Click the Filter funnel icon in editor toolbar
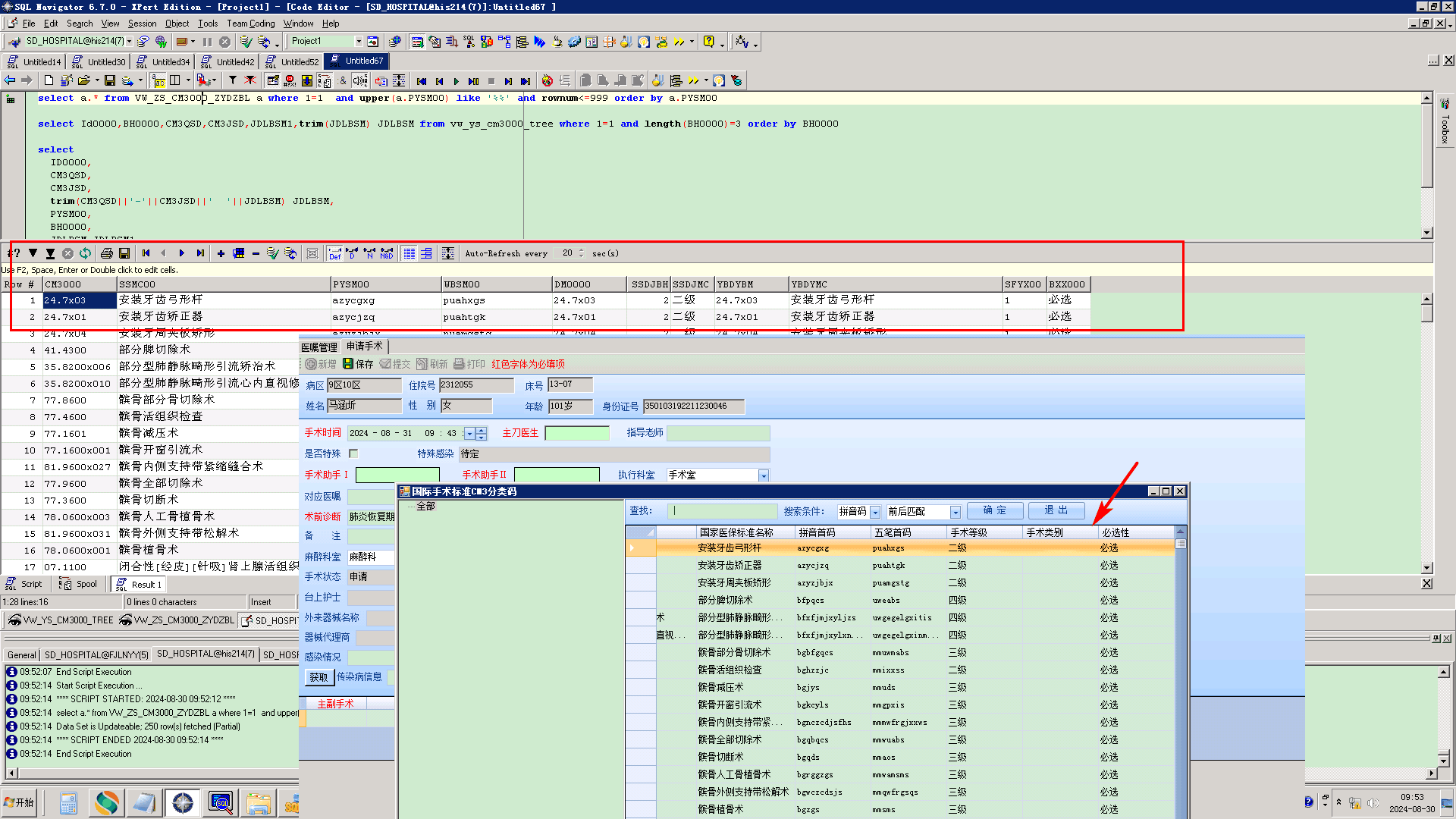Viewport: 1456px width, 819px height. tap(233, 80)
